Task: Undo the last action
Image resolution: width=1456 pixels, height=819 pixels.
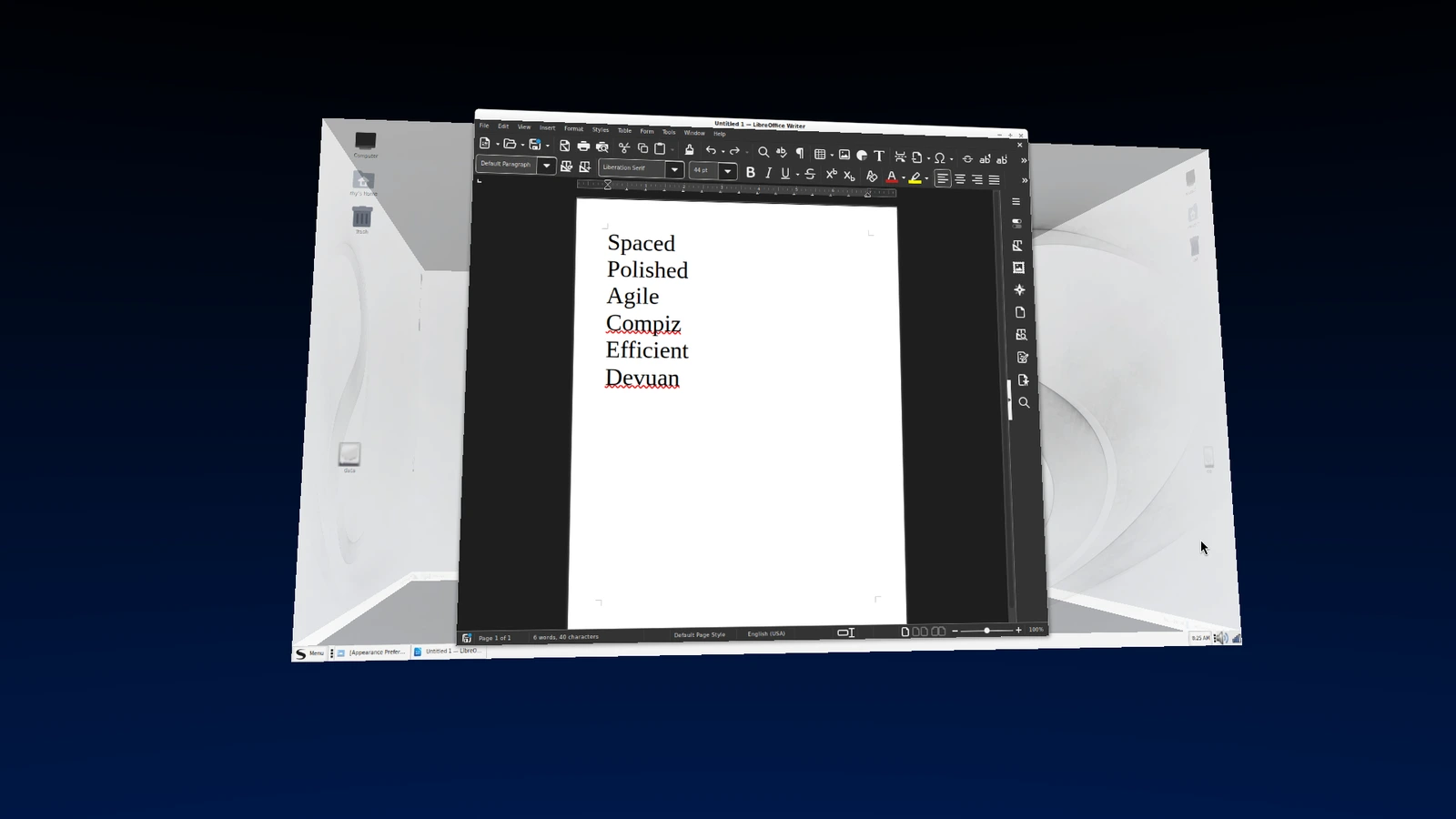Action: [711, 150]
